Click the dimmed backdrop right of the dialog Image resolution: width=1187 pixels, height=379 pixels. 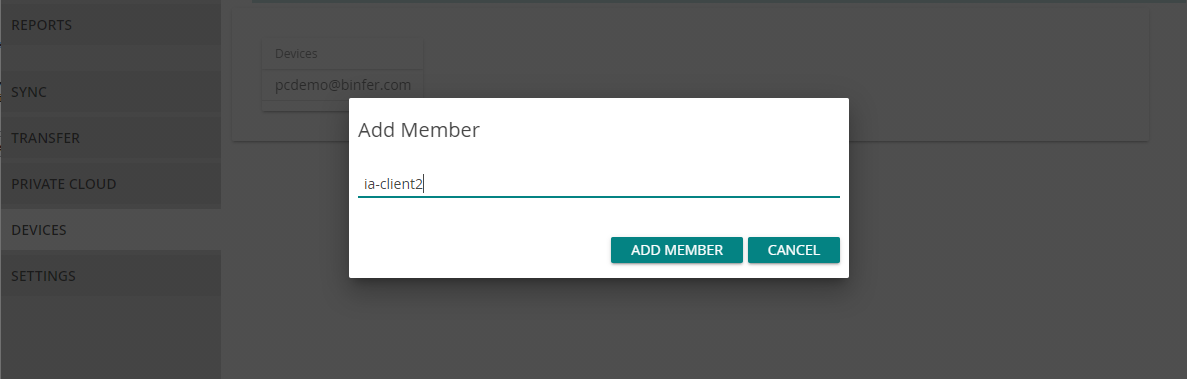(x=1014, y=227)
